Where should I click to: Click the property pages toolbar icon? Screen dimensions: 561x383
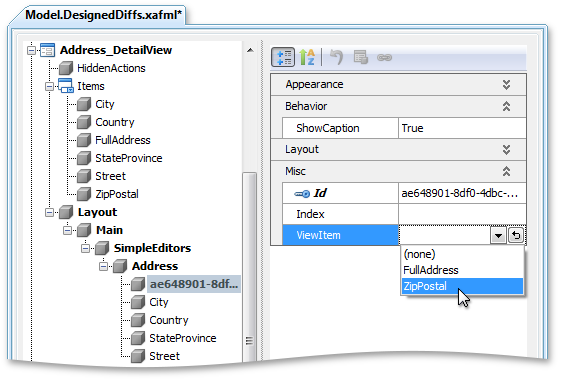coord(361,57)
